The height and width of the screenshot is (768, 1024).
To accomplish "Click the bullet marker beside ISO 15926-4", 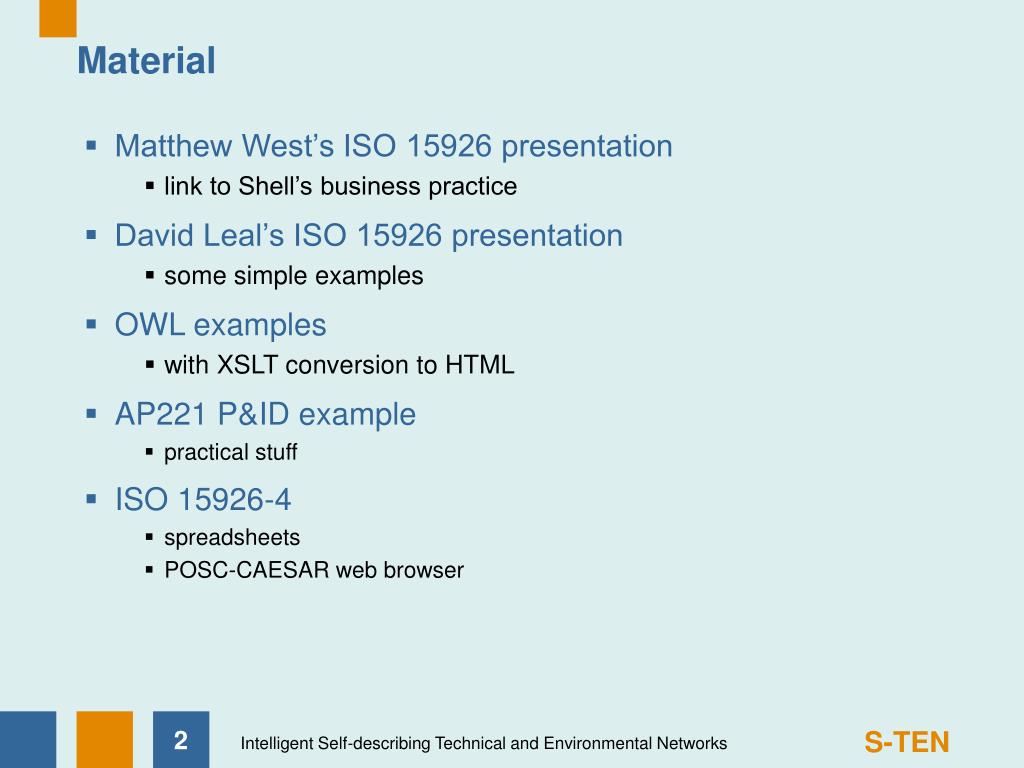I will click(x=91, y=500).
